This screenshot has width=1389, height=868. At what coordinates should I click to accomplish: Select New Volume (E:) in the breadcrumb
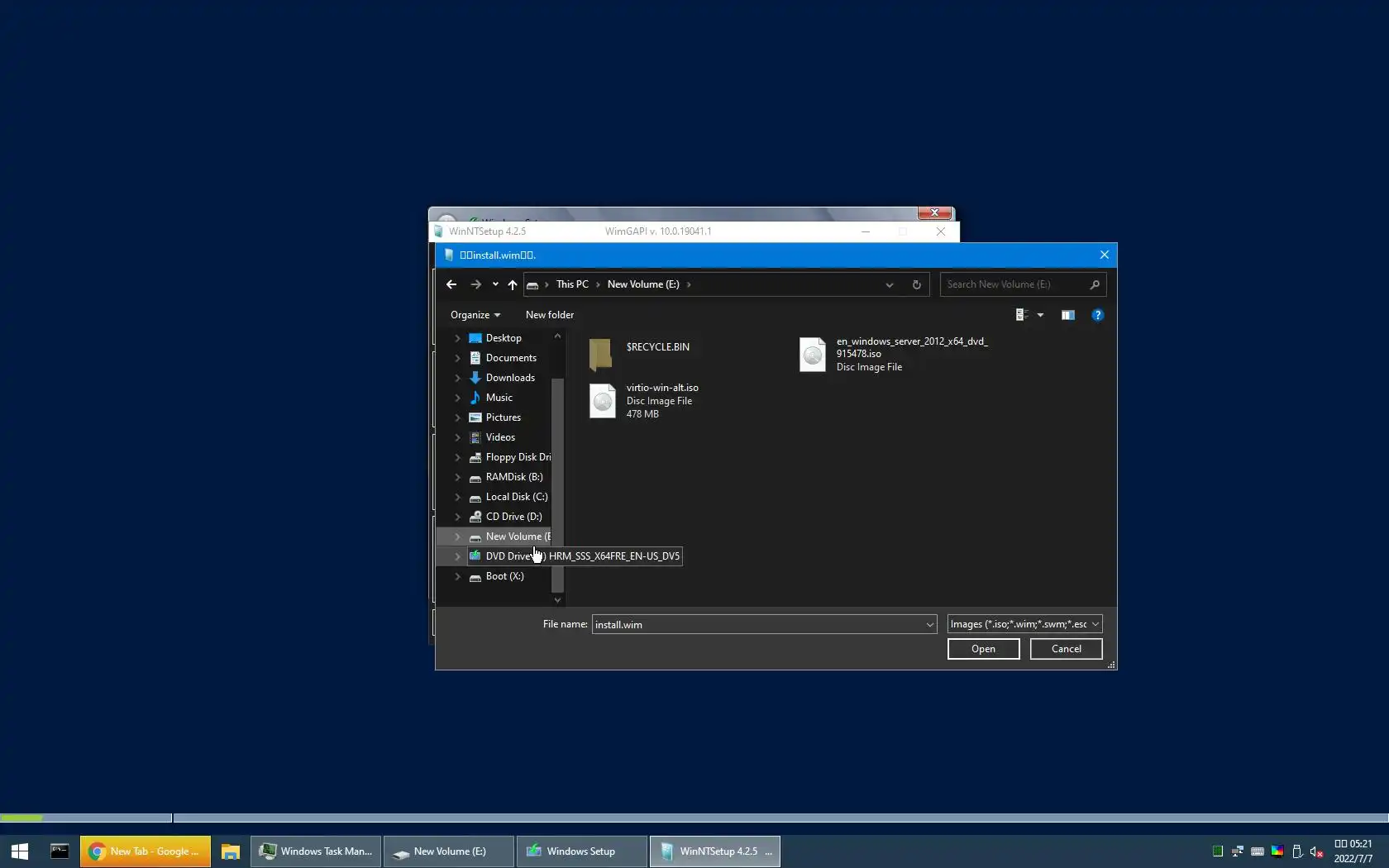tap(643, 284)
